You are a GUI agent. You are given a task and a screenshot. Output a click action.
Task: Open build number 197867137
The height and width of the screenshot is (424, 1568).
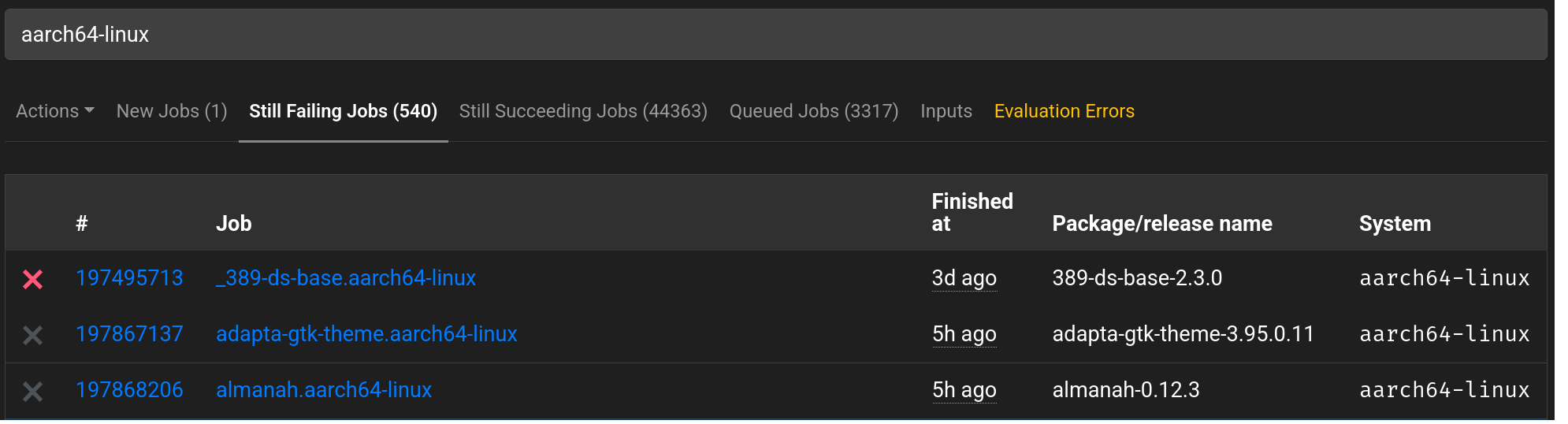point(129,334)
